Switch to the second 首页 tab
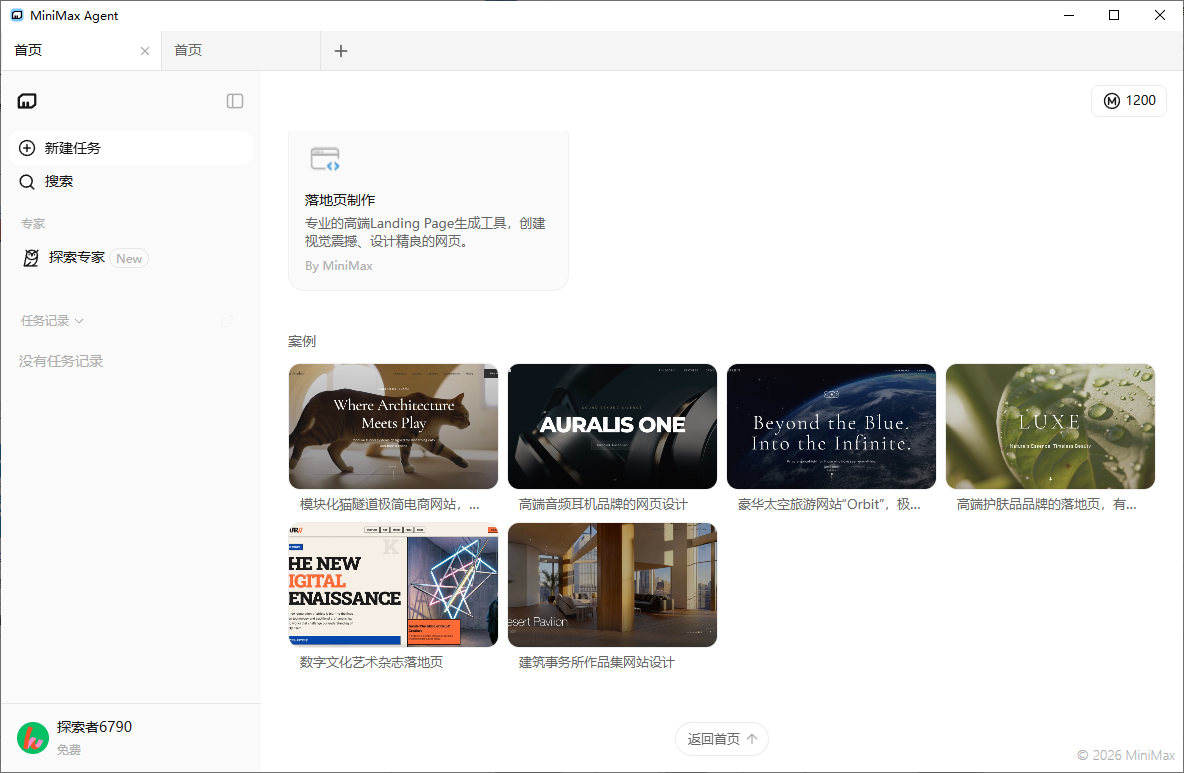1184x773 pixels. [x=240, y=51]
